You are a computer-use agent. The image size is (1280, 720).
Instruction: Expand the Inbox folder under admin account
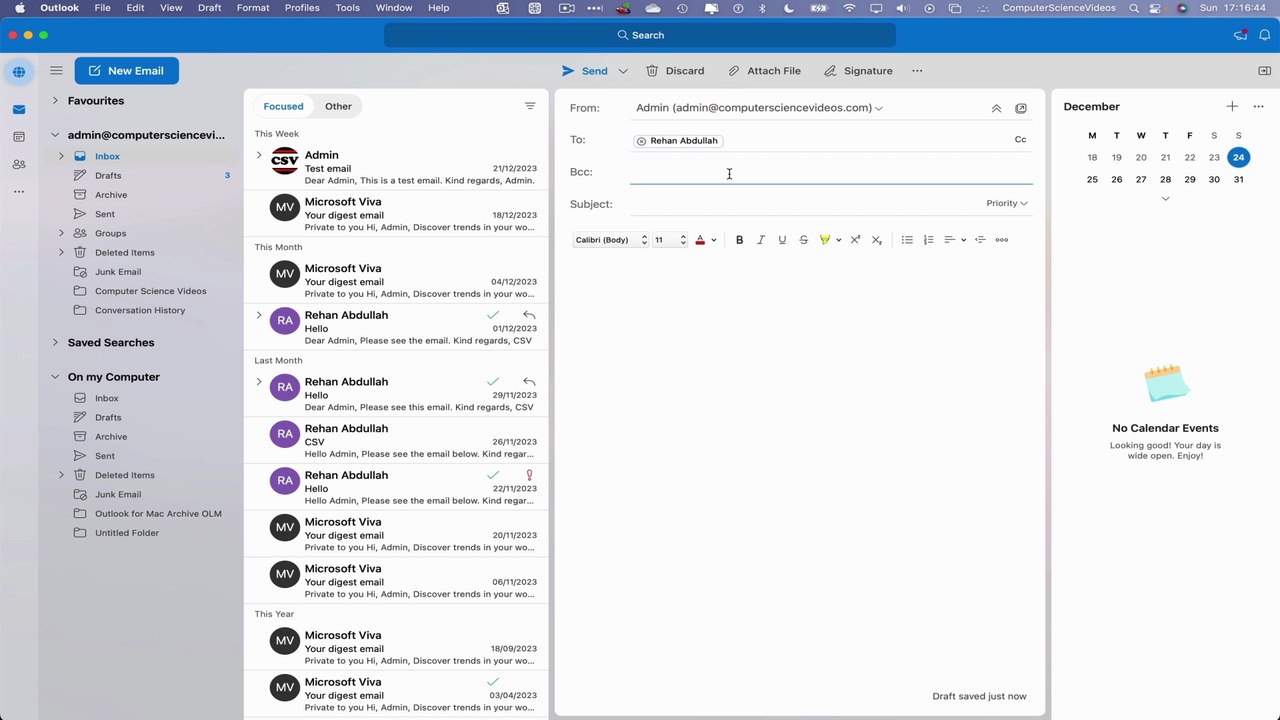(x=61, y=156)
